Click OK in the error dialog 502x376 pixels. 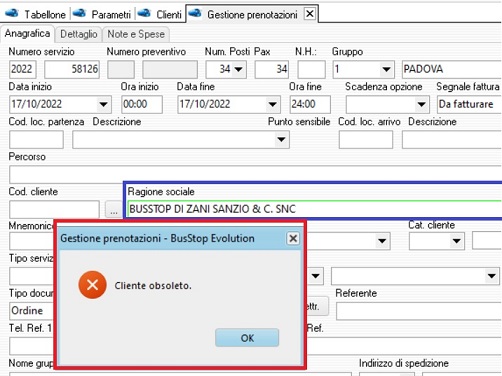[x=247, y=338]
